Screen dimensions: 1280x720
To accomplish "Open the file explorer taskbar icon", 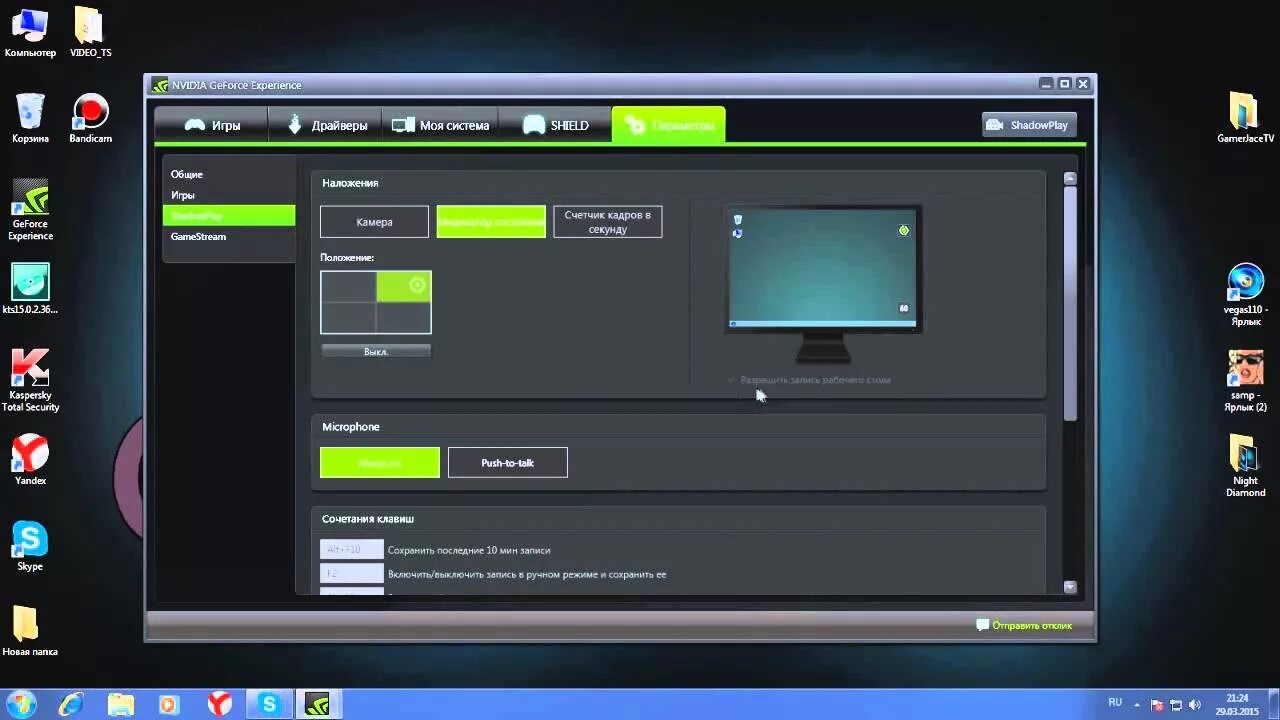I will [120, 704].
